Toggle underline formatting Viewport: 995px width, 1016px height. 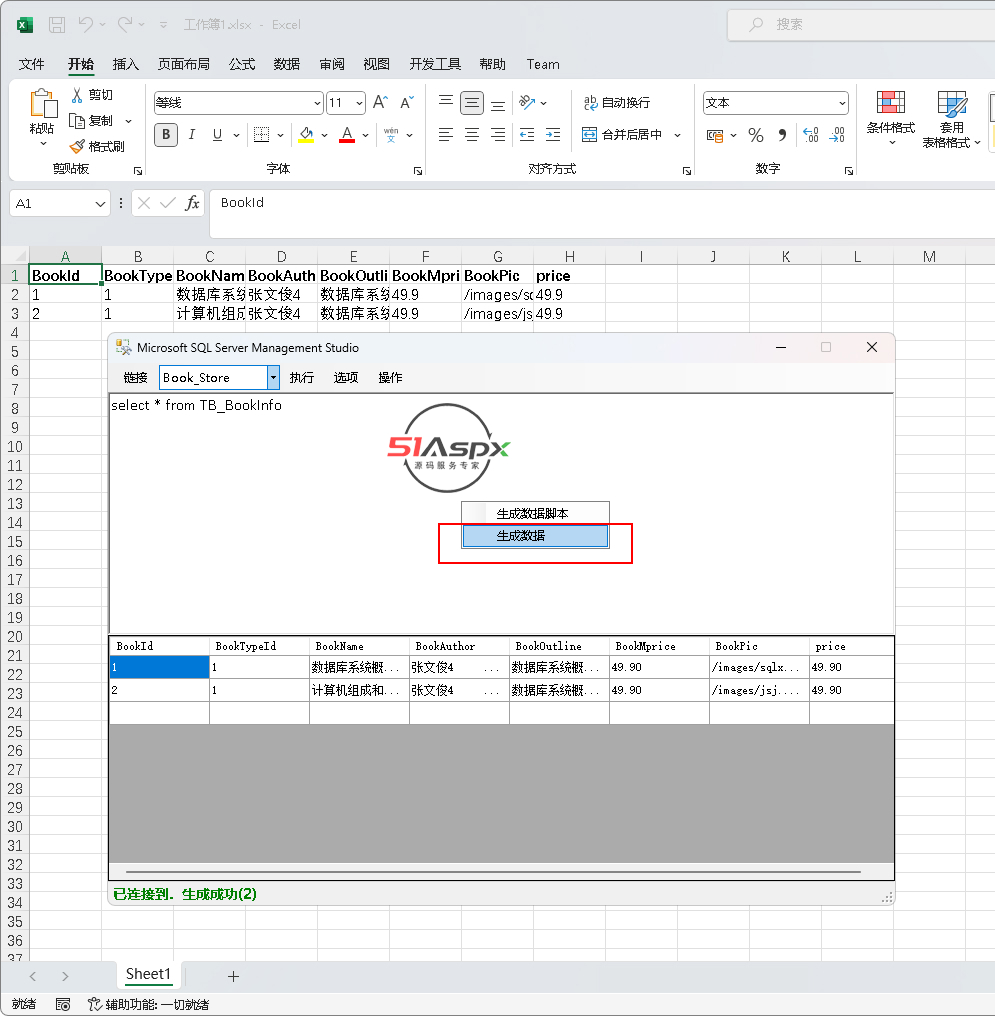[x=218, y=135]
